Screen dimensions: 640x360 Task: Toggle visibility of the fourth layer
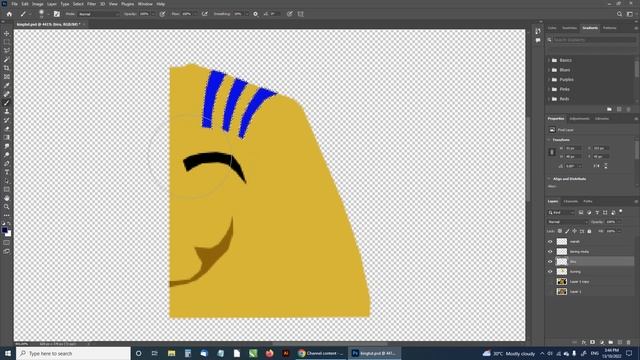[550, 271]
